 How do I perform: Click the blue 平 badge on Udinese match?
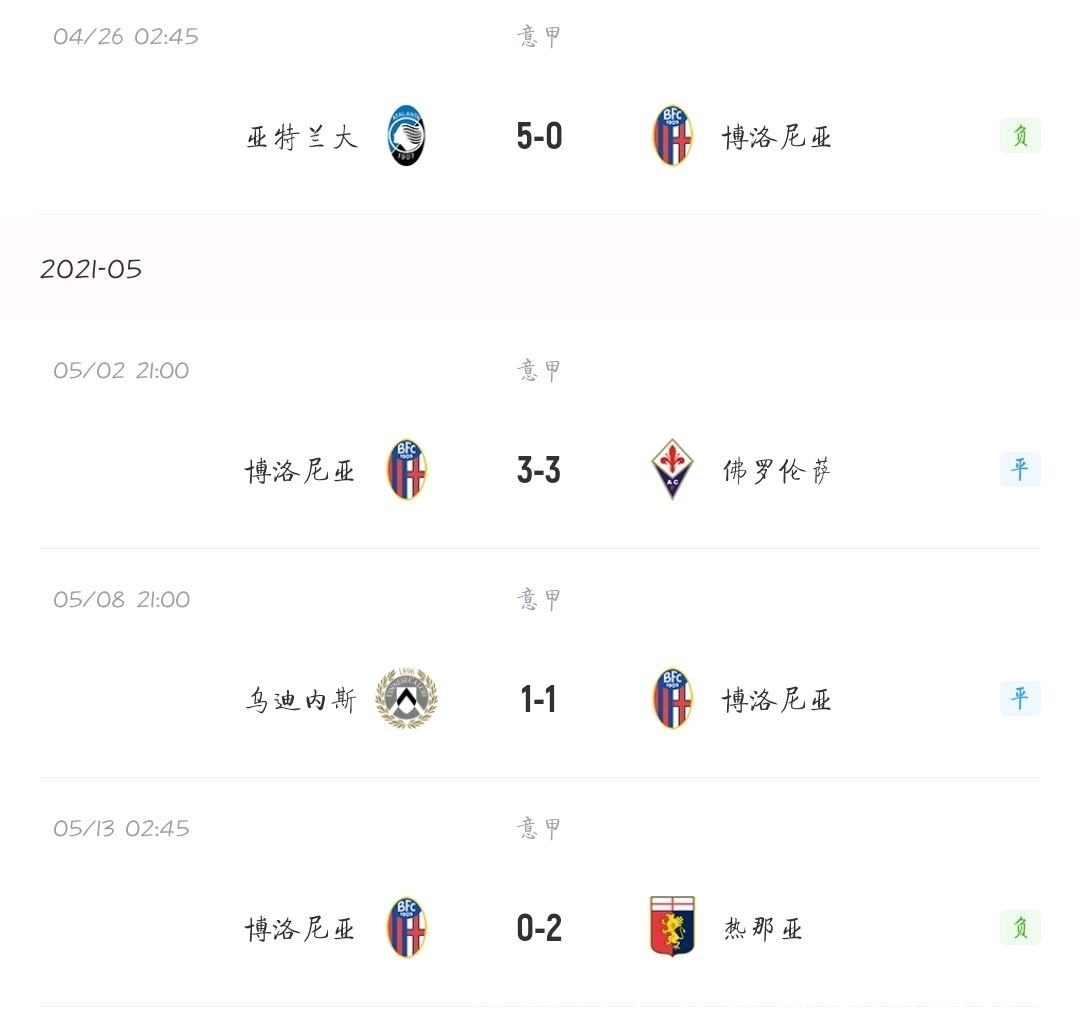pos(1020,698)
